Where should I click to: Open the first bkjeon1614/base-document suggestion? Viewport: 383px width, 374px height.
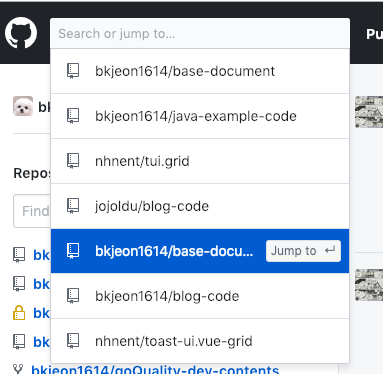pos(200,71)
